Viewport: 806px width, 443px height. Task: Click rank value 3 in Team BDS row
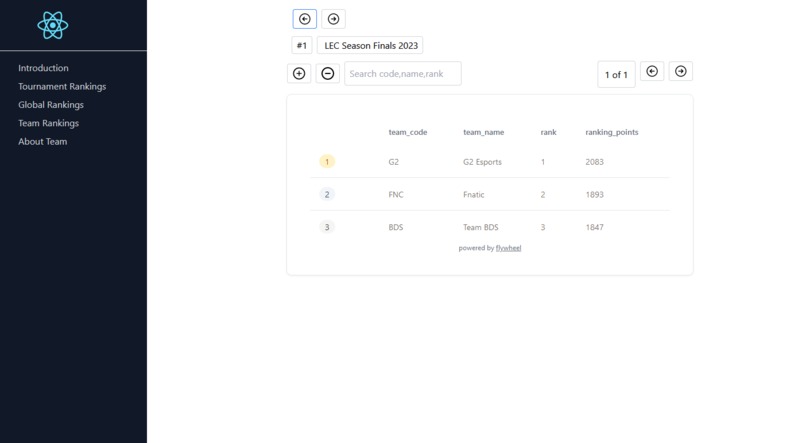click(x=543, y=227)
